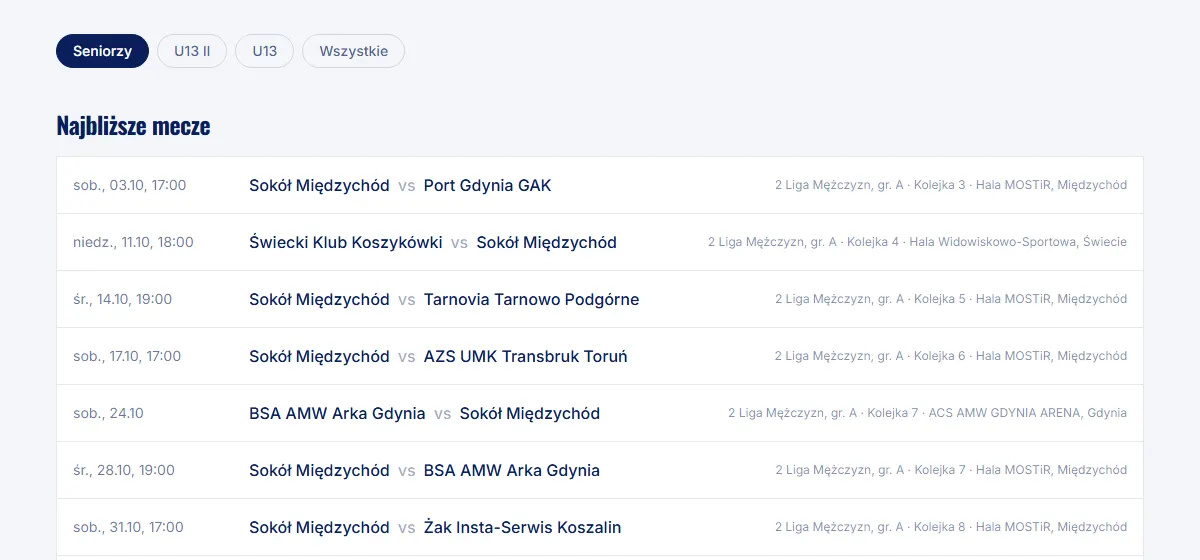Click Hala Widowiskowo-Sportowa, Świecie venue text
This screenshot has width=1200, height=560.
click(x=1018, y=242)
